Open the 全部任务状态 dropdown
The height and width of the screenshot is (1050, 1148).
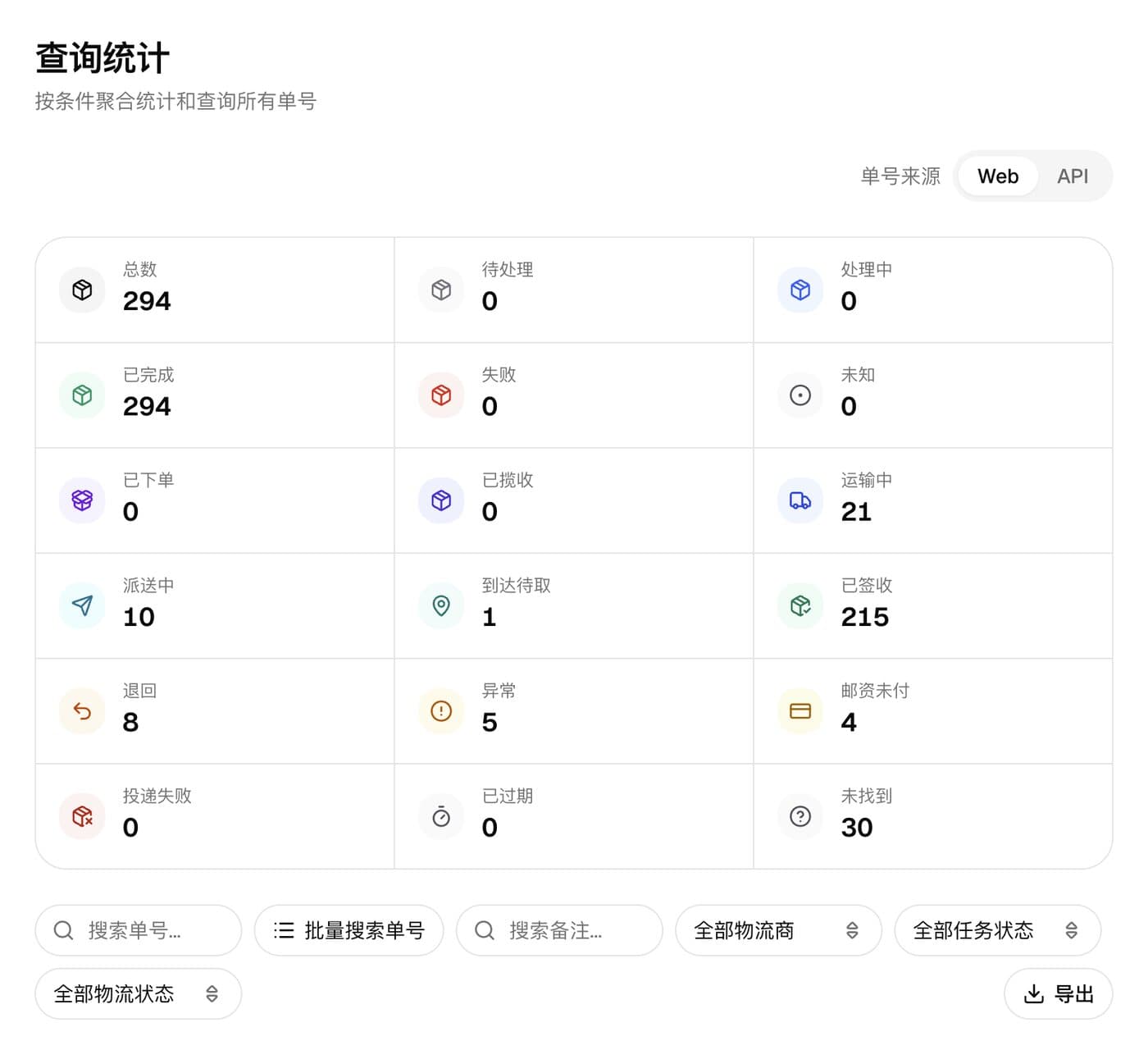pos(997,930)
